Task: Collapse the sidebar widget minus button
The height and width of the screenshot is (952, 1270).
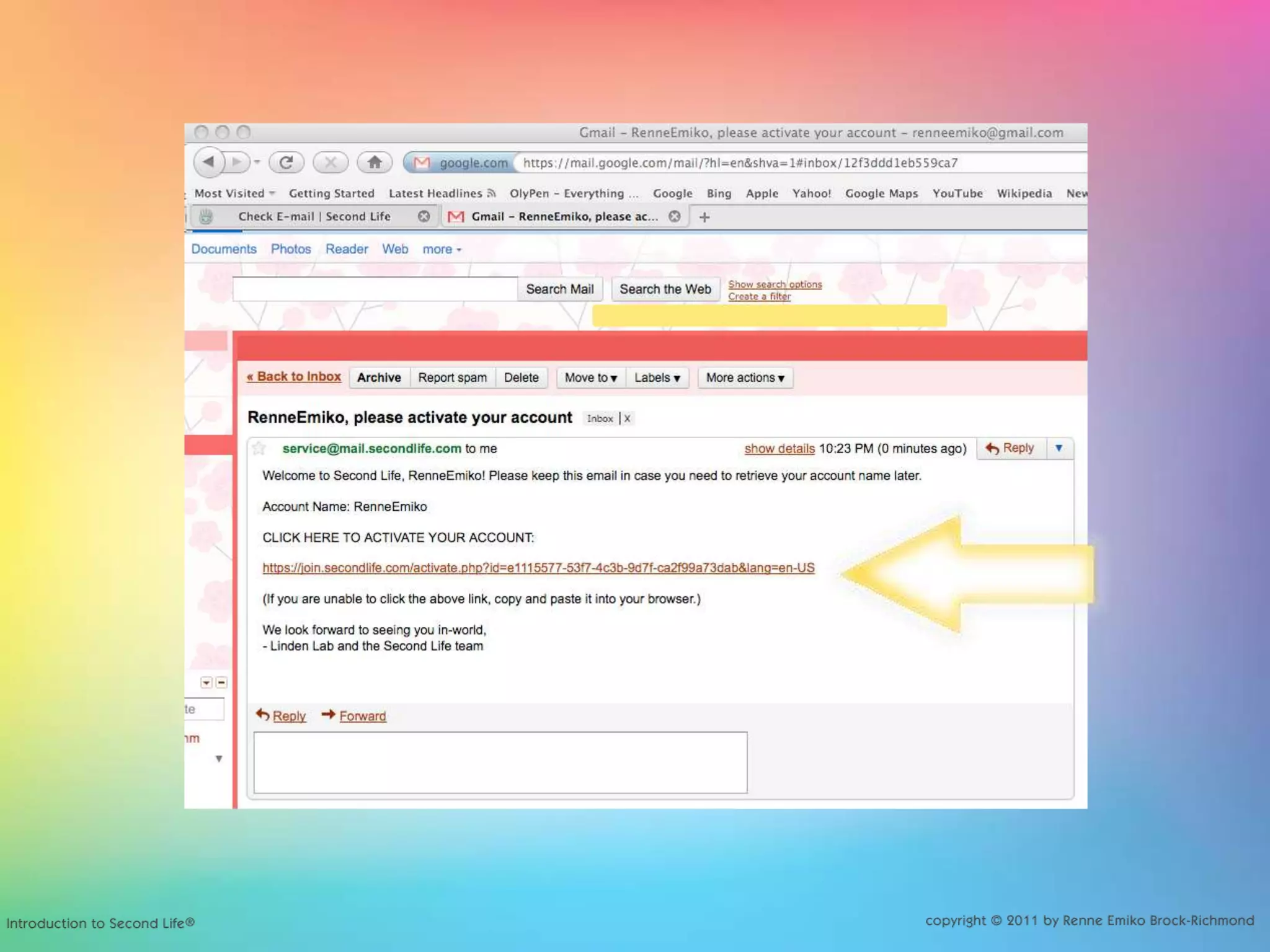Action: (221, 682)
